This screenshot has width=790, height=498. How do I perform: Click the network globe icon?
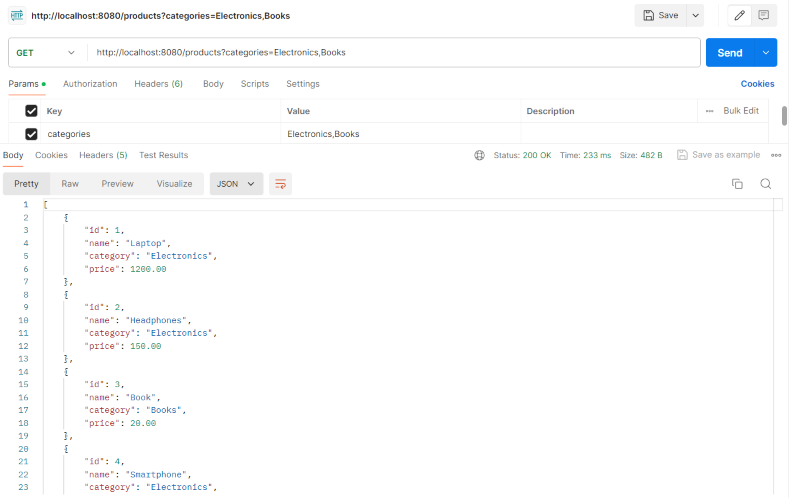480,155
